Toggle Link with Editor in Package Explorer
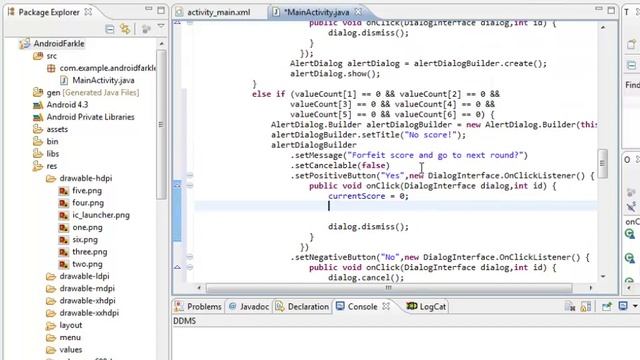 125,29
